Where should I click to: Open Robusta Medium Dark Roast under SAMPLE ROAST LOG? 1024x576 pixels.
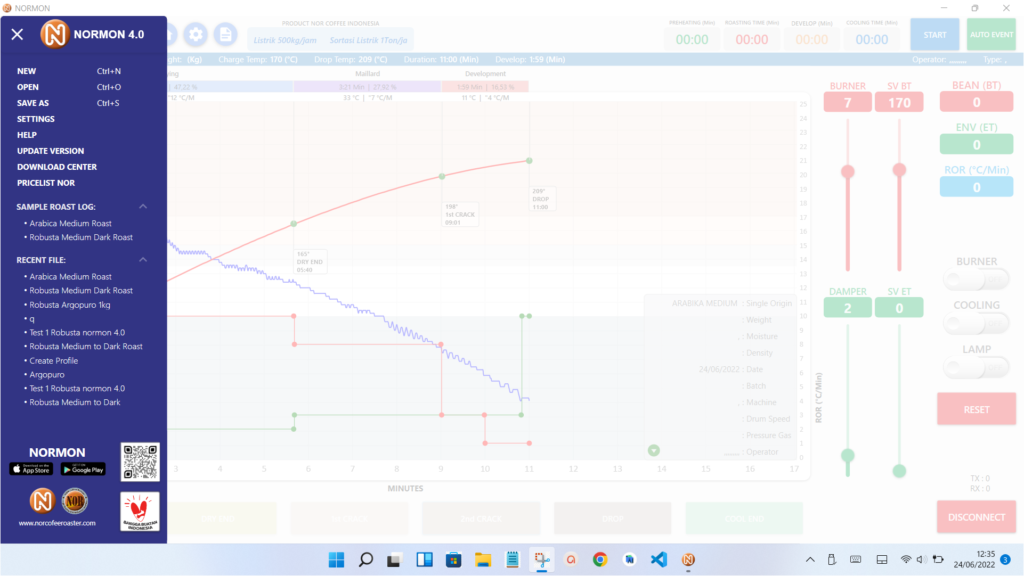pos(81,238)
